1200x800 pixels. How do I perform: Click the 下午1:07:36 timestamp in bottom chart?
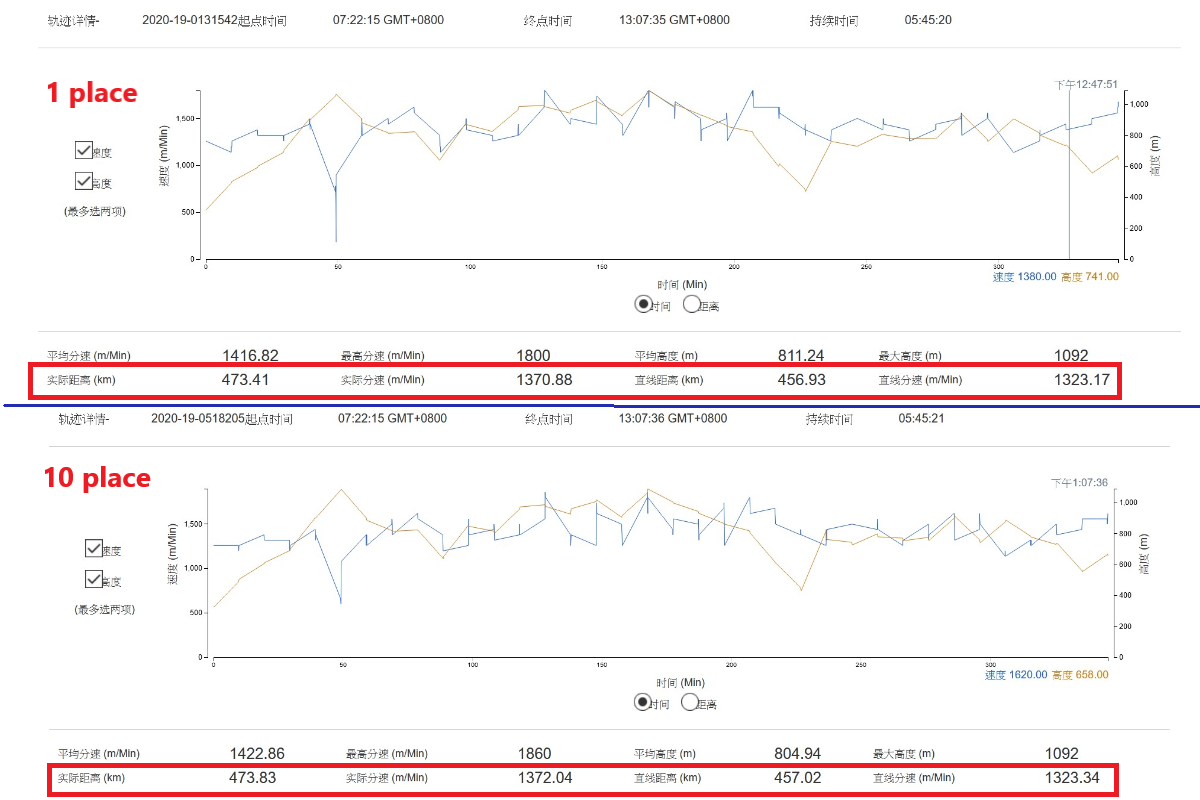[1079, 482]
